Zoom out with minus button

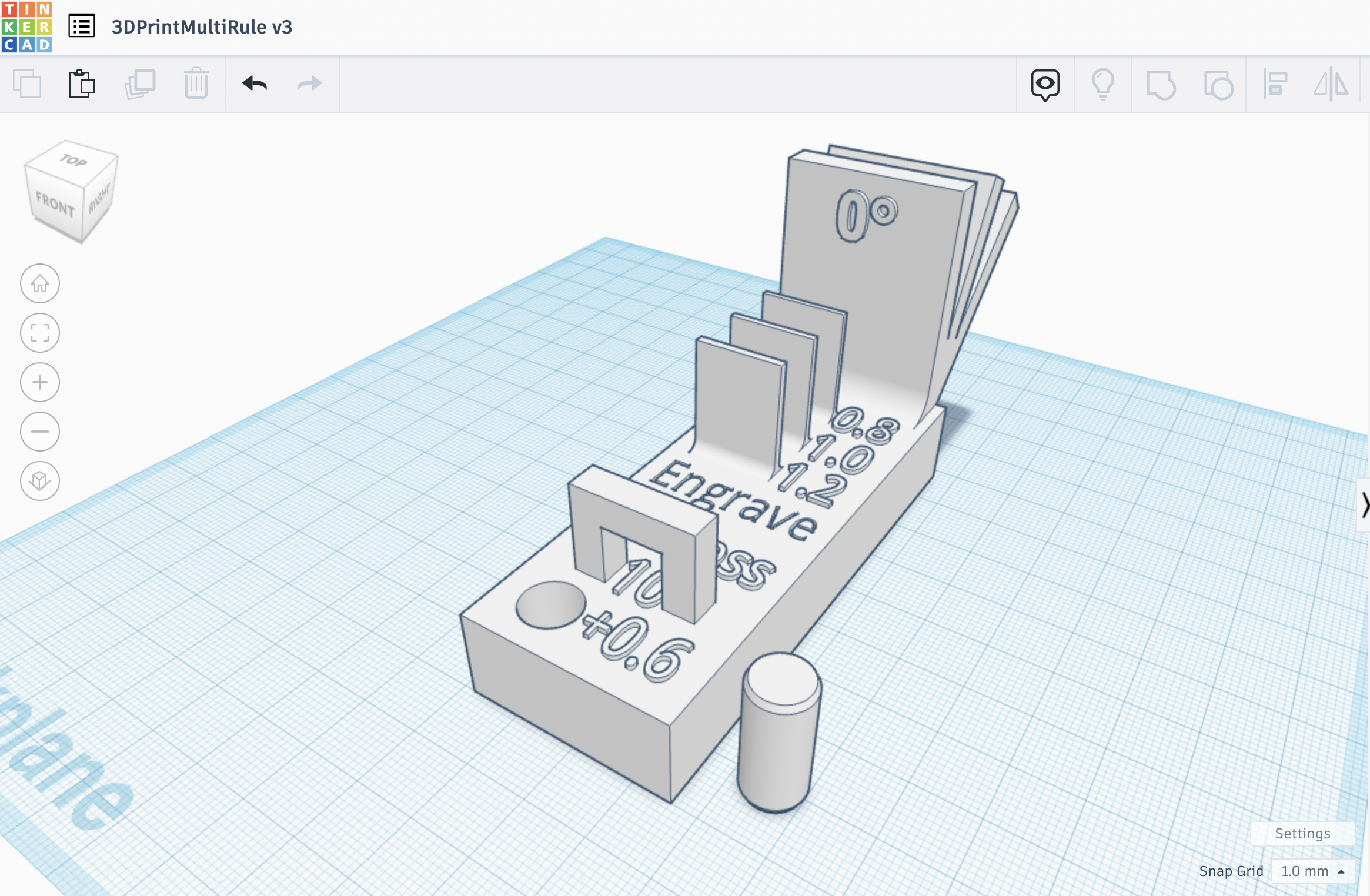40,432
